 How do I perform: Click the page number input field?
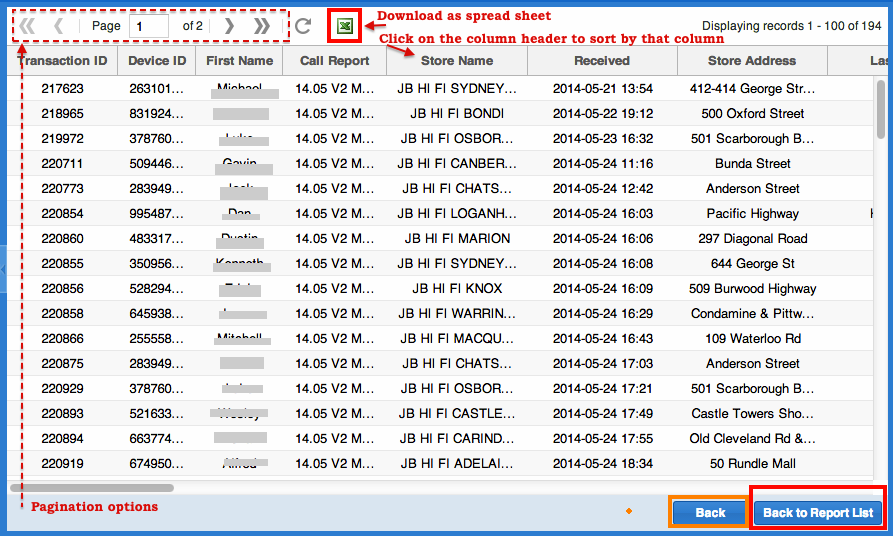click(149, 26)
